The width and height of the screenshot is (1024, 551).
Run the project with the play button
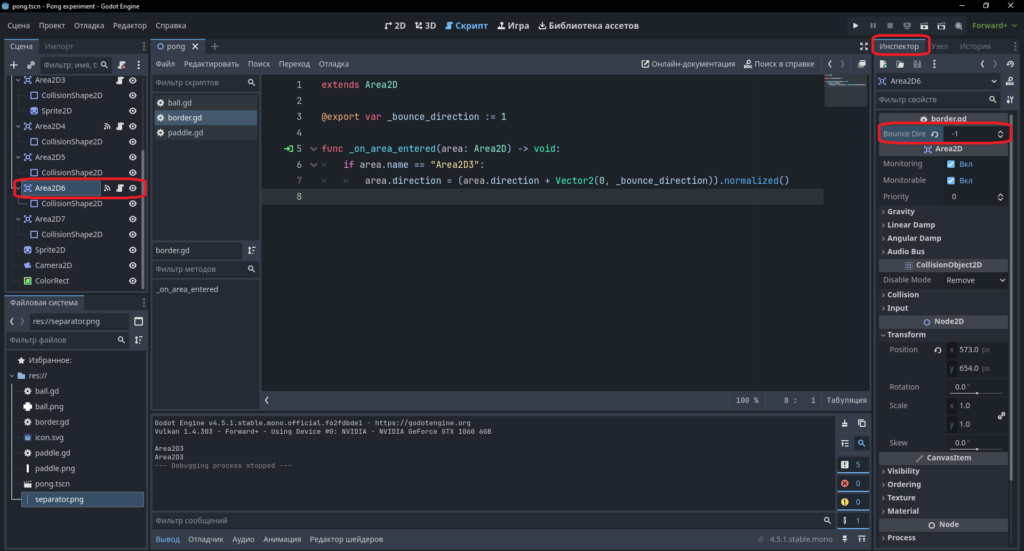pyautogui.click(x=855, y=25)
